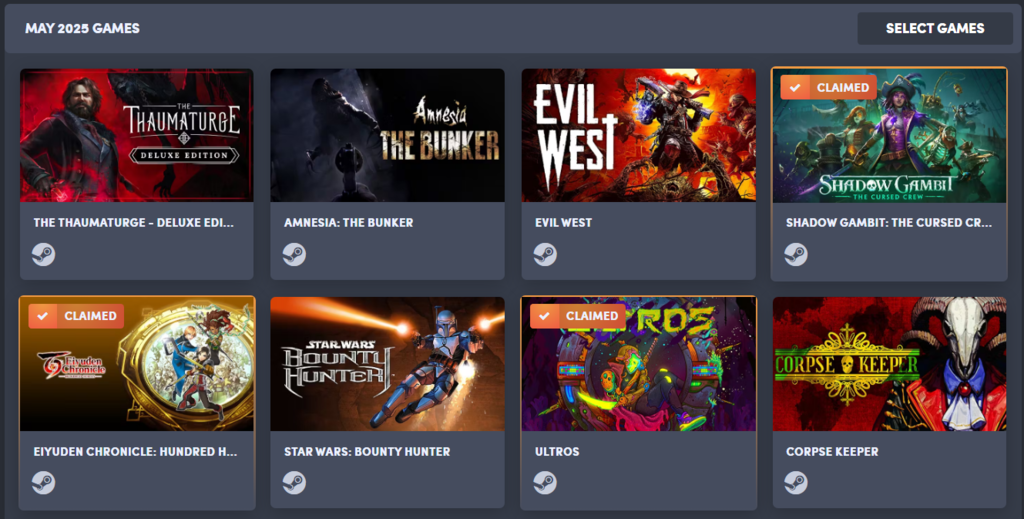Click the Evil West title text
The height and width of the screenshot is (519, 1024).
coord(564,223)
